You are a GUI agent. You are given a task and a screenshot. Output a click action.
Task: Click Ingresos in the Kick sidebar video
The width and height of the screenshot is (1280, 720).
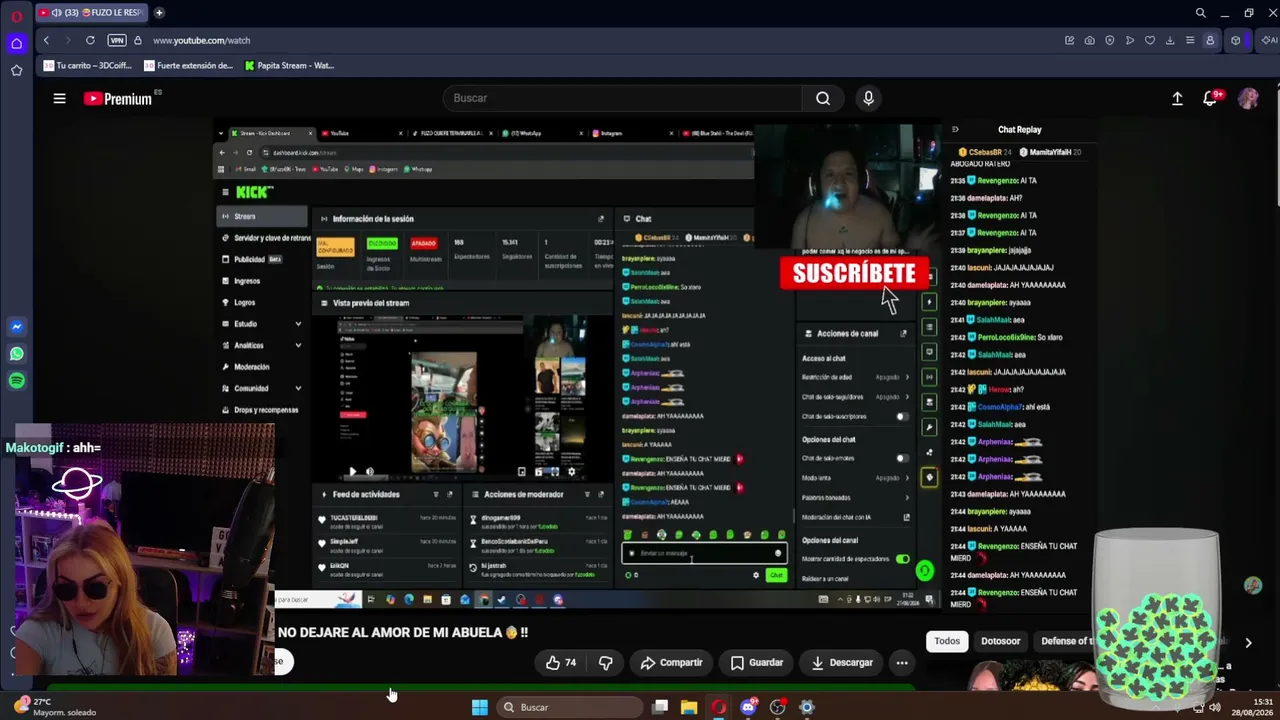pos(247,281)
